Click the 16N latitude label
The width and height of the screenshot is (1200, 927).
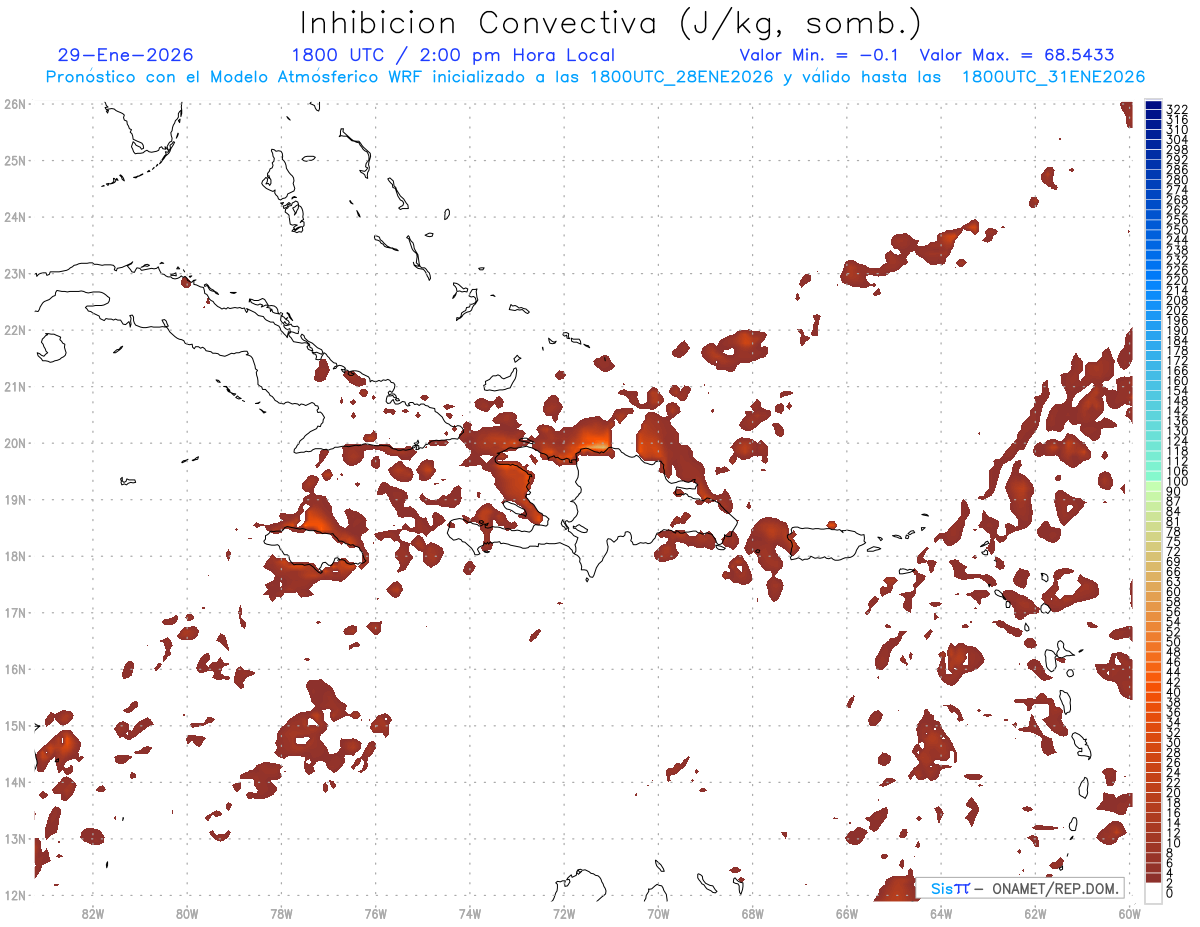pyautogui.click(x=14, y=669)
